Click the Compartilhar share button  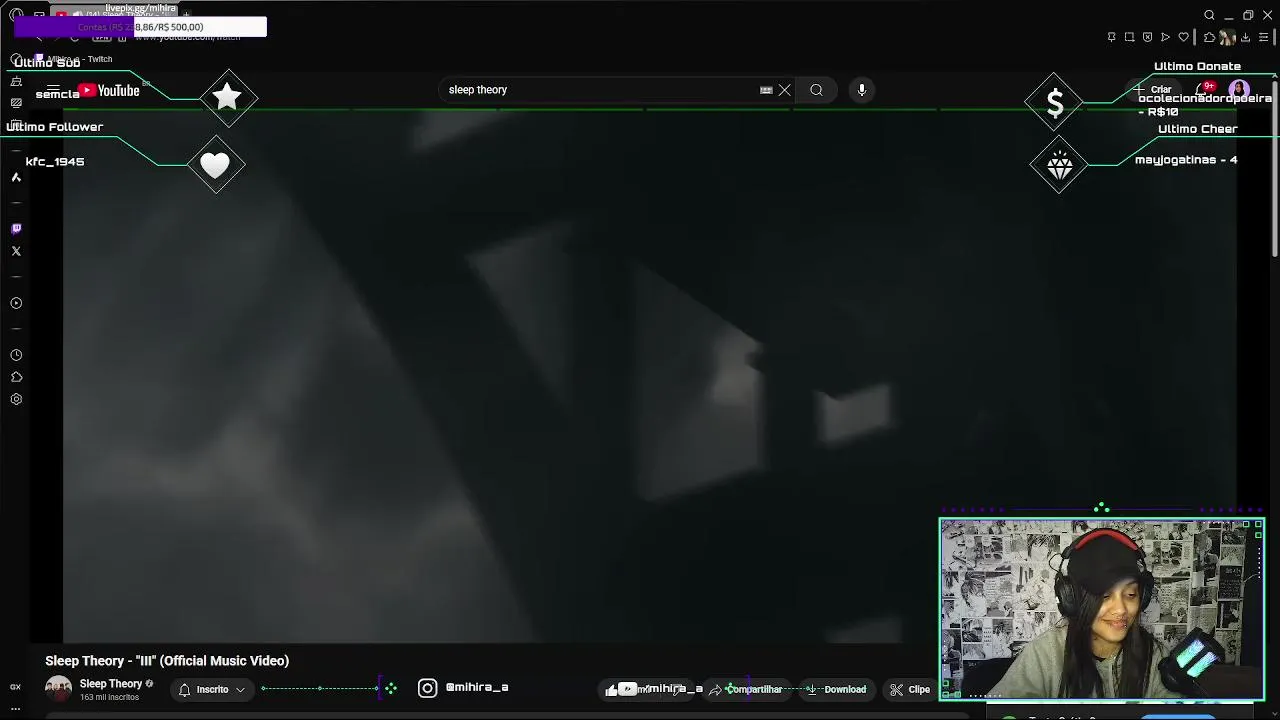pyautogui.click(x=746, y=689)
